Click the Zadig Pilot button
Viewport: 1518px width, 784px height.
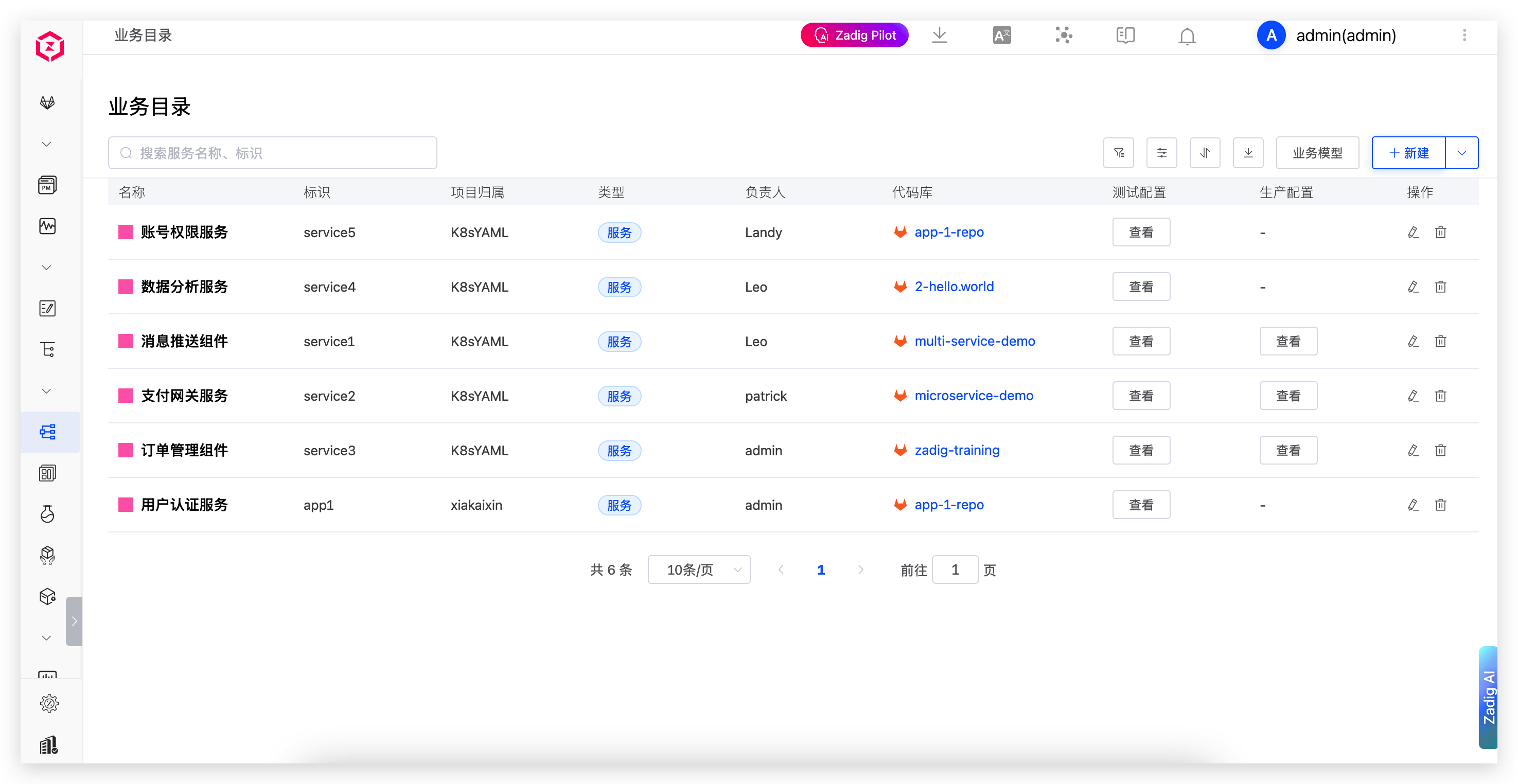pyautogui.click(x=854, y=36)
